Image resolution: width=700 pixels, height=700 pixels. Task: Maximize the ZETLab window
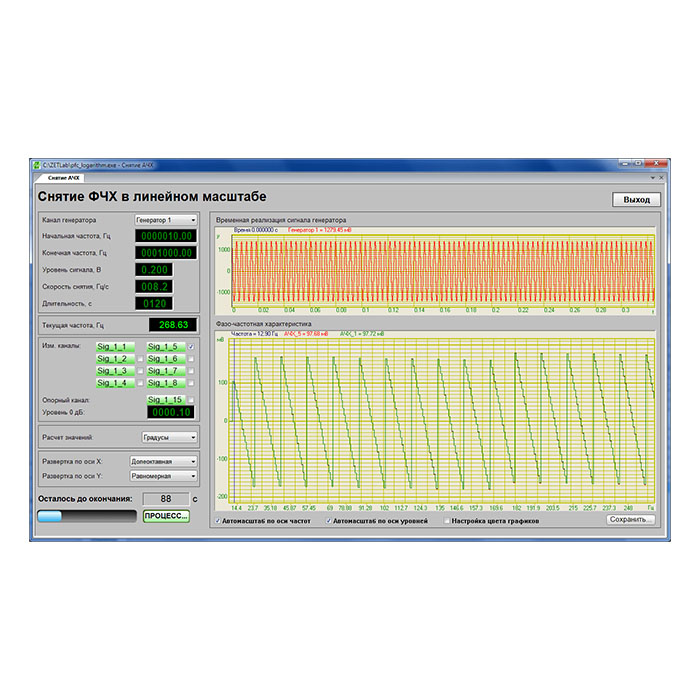(638, 164)
